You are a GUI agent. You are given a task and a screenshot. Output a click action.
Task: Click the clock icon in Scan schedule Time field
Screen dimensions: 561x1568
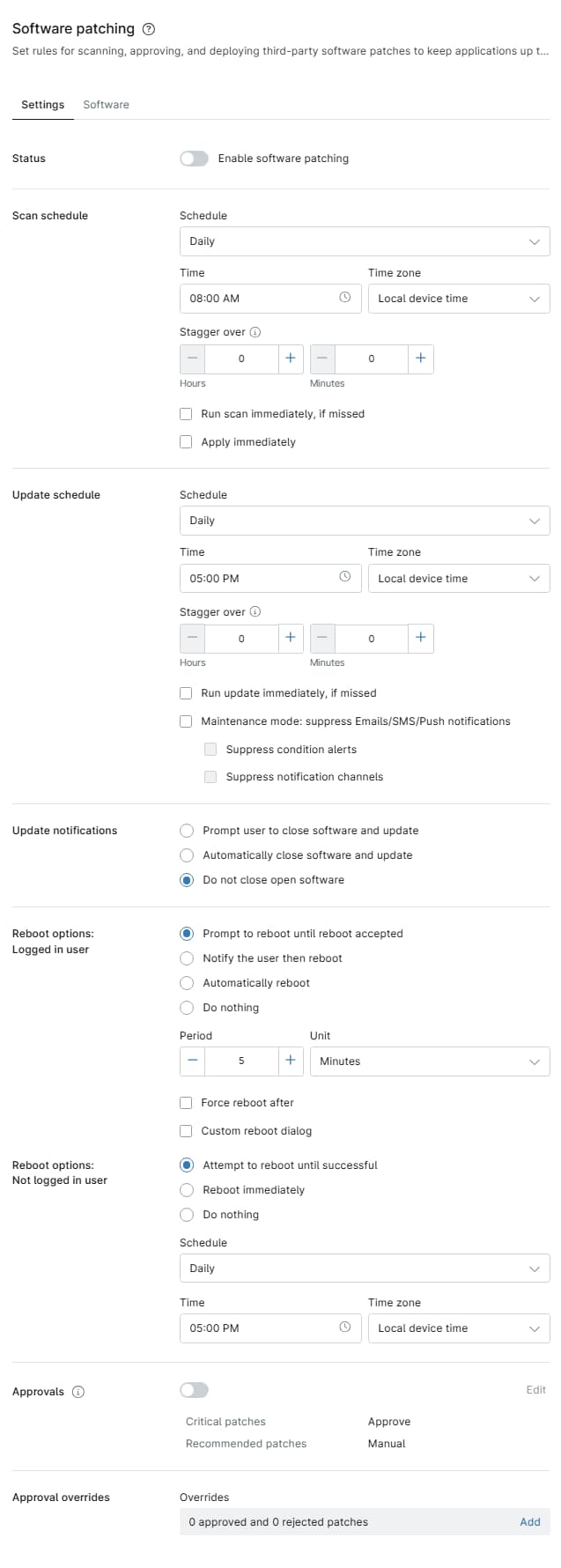(345, 298)
